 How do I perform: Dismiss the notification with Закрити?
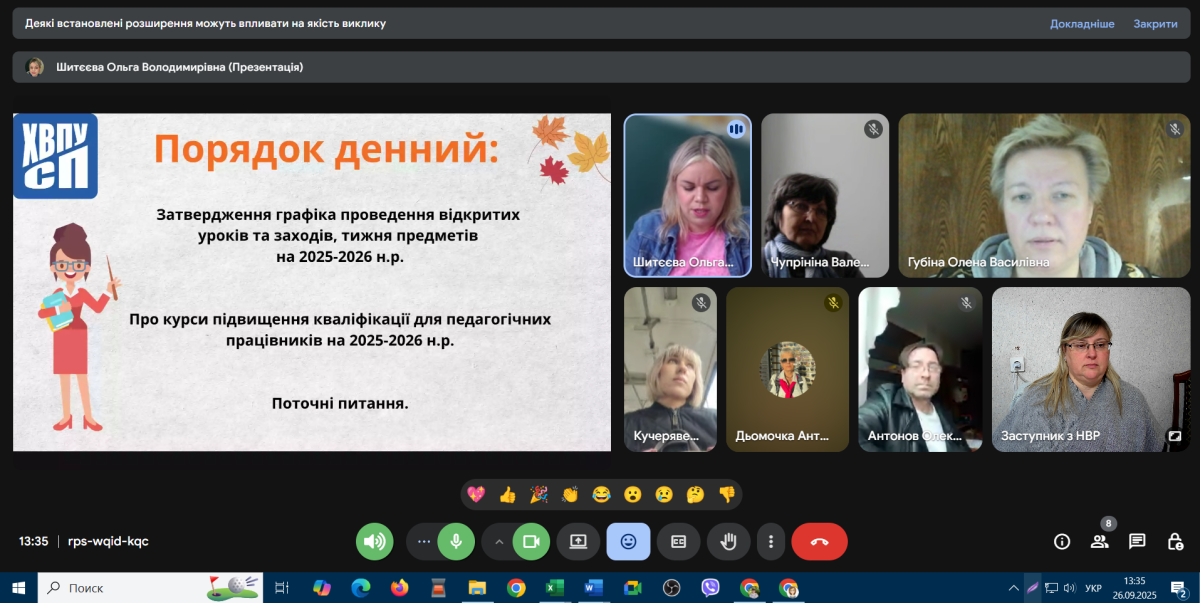point(1155,23)
